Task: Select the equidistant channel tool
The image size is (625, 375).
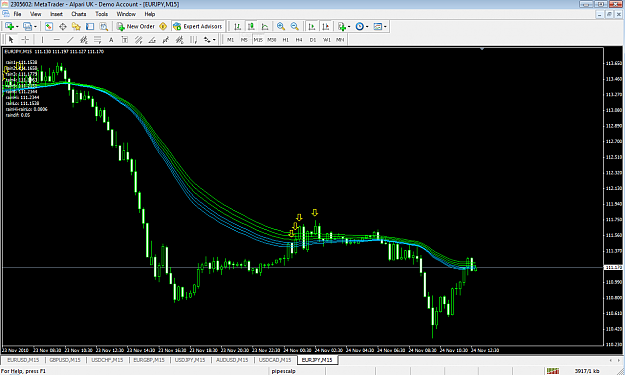Action: coord(84,39)
